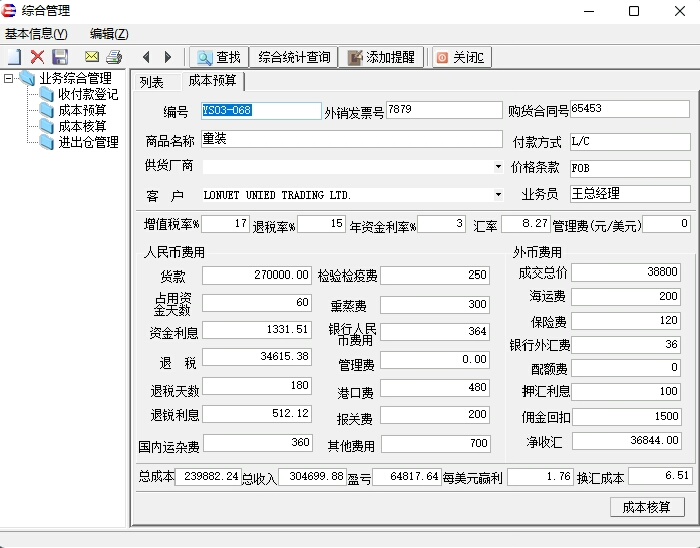Go to next record with right arrow

tap(168, 57)
